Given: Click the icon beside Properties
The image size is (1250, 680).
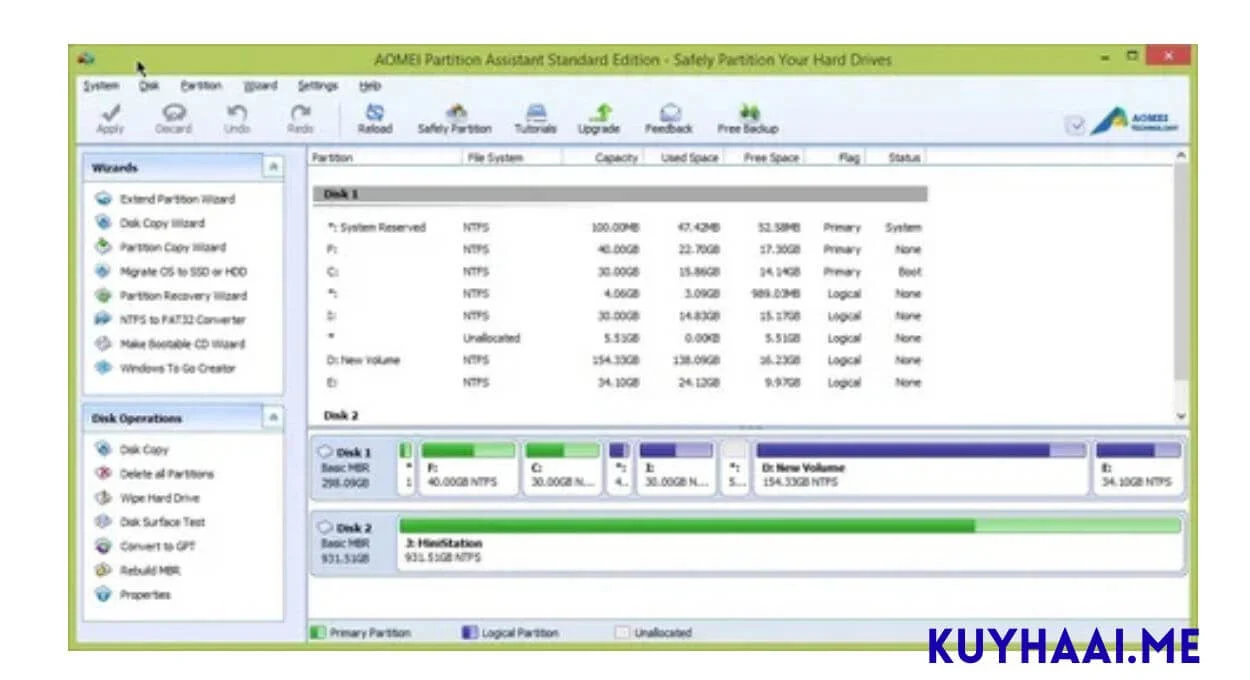Looking at the screenshot, I should point(103,594).
